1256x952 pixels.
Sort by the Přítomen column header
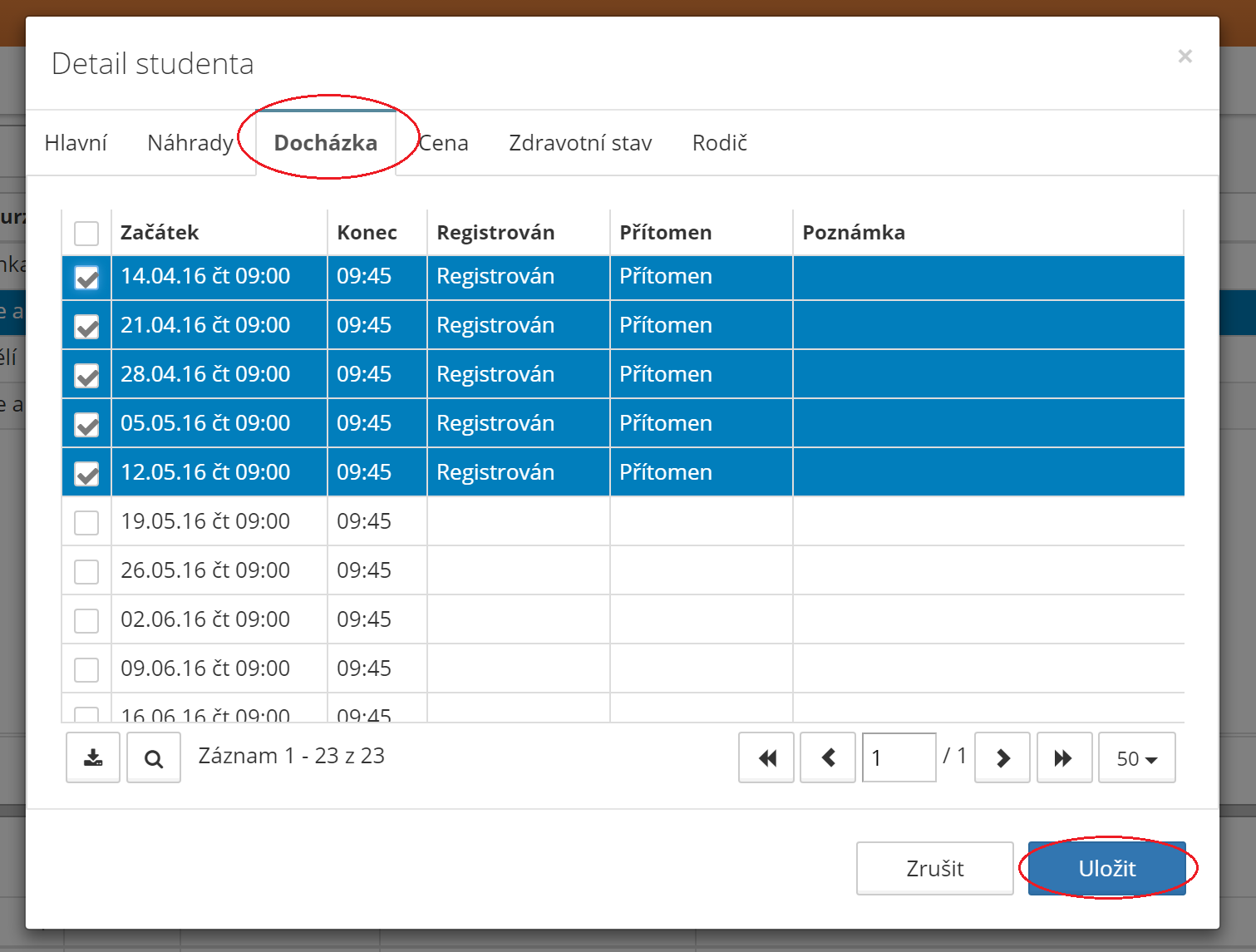(x=702, y=233)
